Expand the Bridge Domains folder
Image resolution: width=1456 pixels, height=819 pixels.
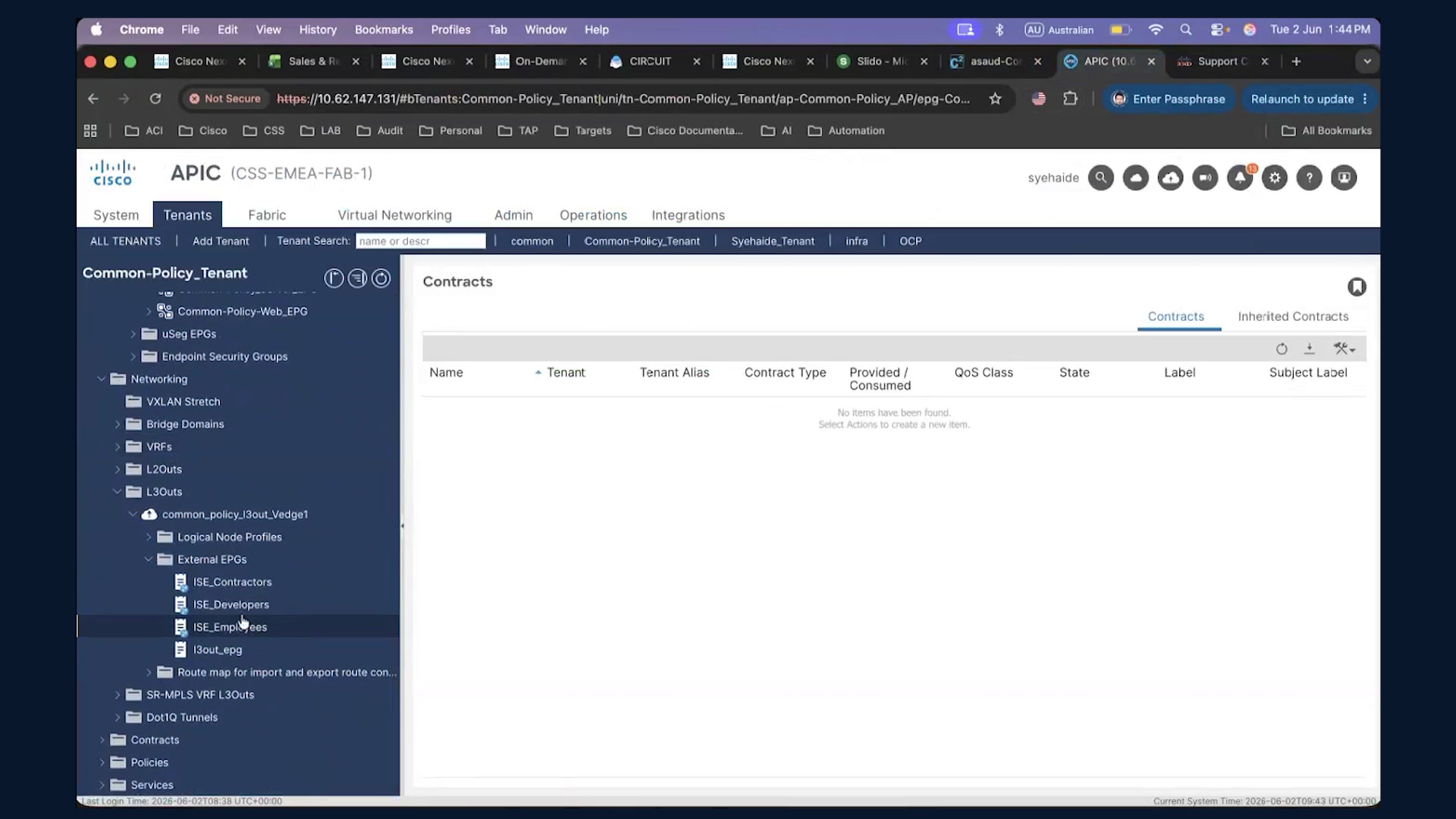coord(118,424)
